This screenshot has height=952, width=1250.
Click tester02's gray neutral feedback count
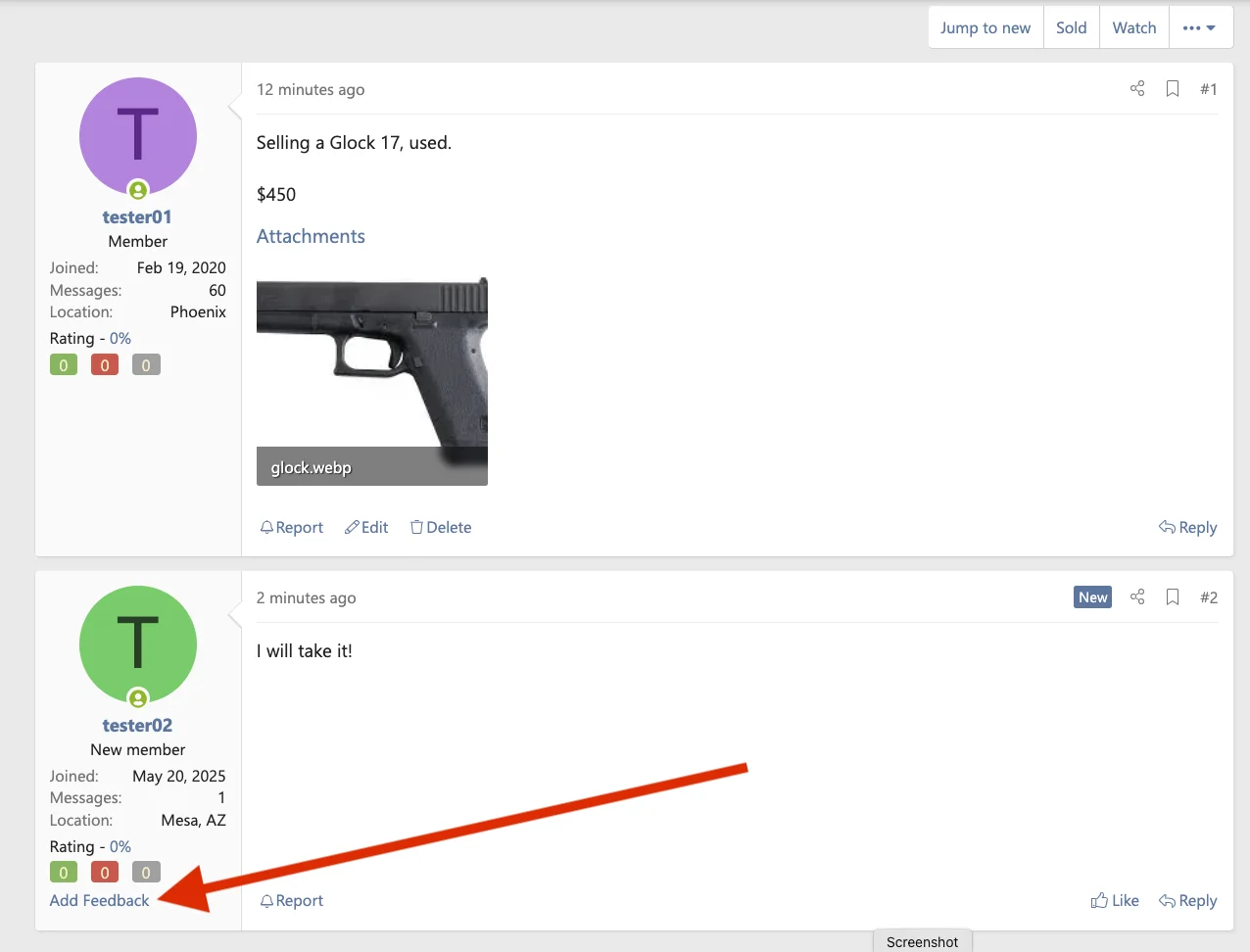146,873
